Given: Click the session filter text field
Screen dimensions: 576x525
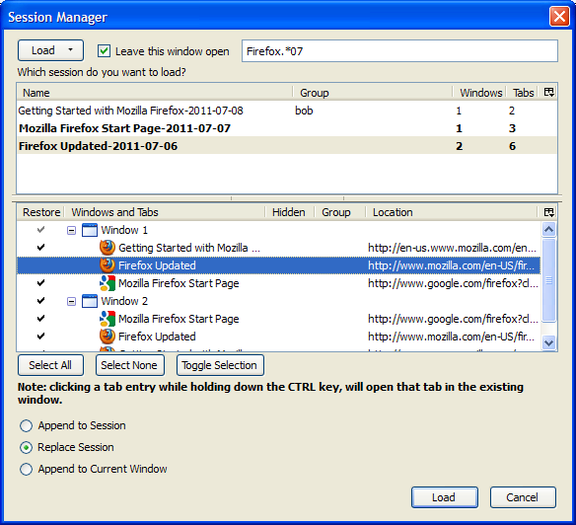Looking at the screenshot, I should pos(400,51).
